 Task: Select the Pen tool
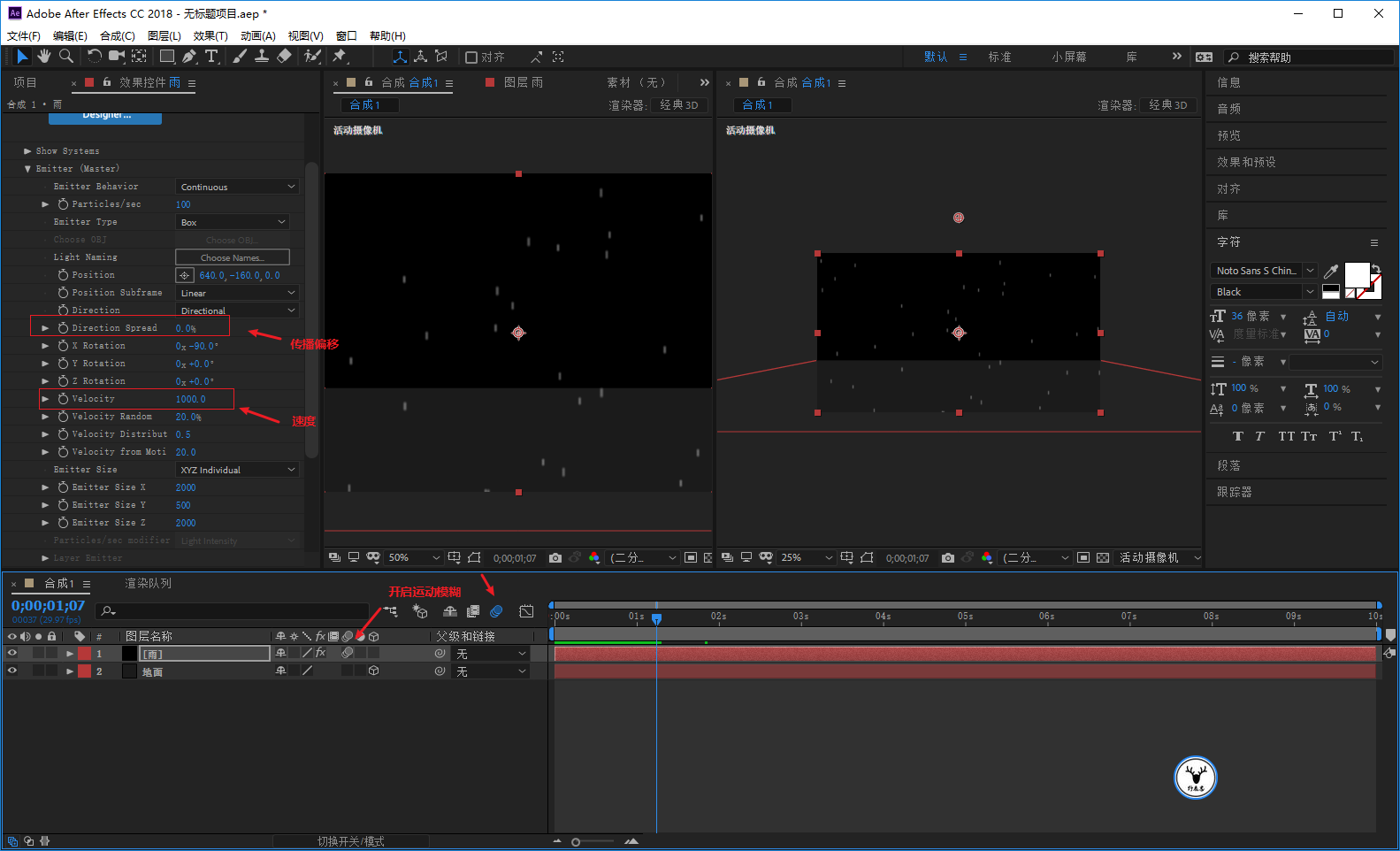189,57
